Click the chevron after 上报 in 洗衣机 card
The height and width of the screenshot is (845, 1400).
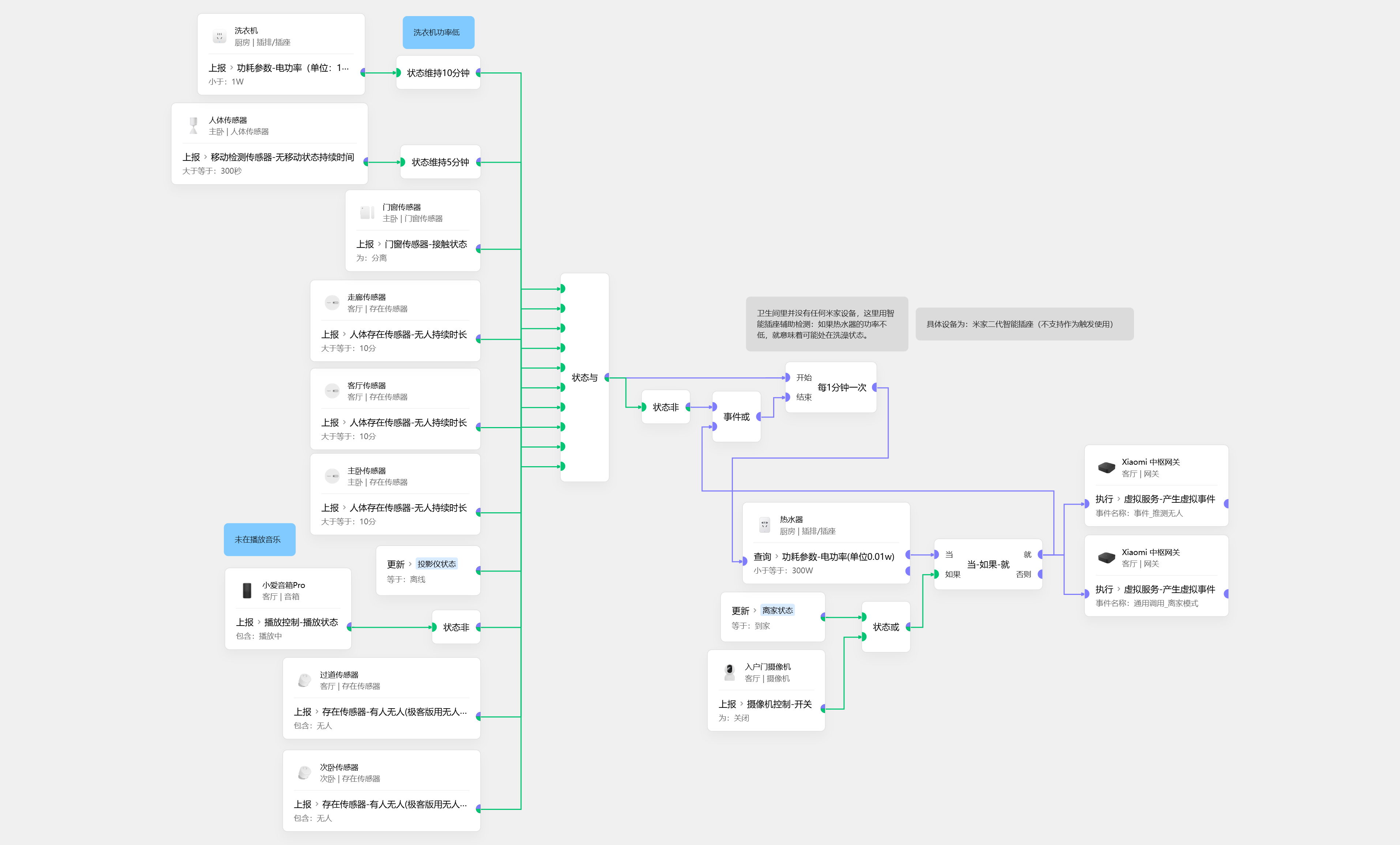coord(232,68)
